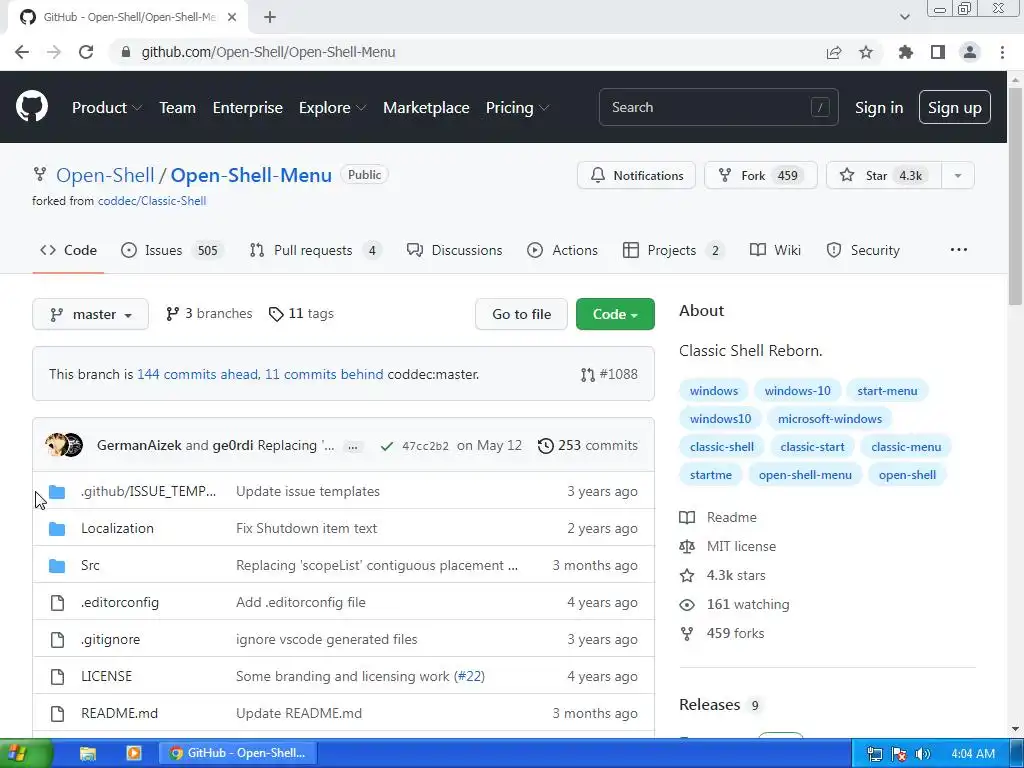
Task: View the 3 branches link
Action: pyautogui.click(x=209, y=313)
